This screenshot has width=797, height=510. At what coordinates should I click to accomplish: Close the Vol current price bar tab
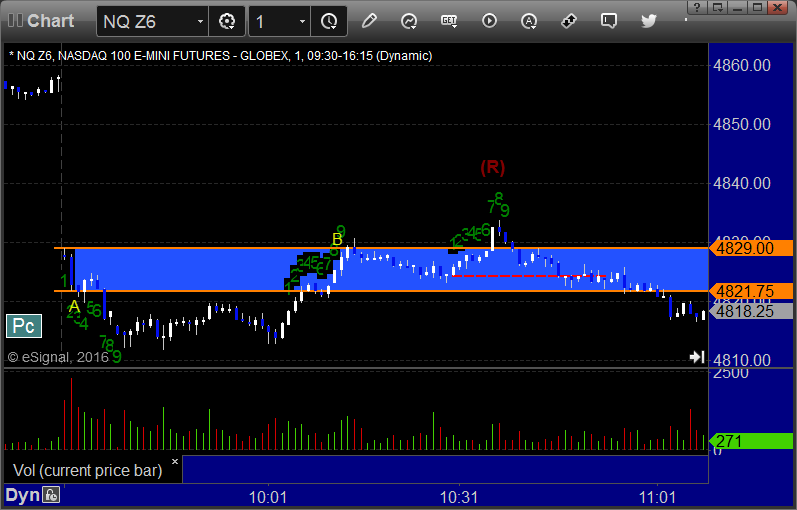click(175, 462)
